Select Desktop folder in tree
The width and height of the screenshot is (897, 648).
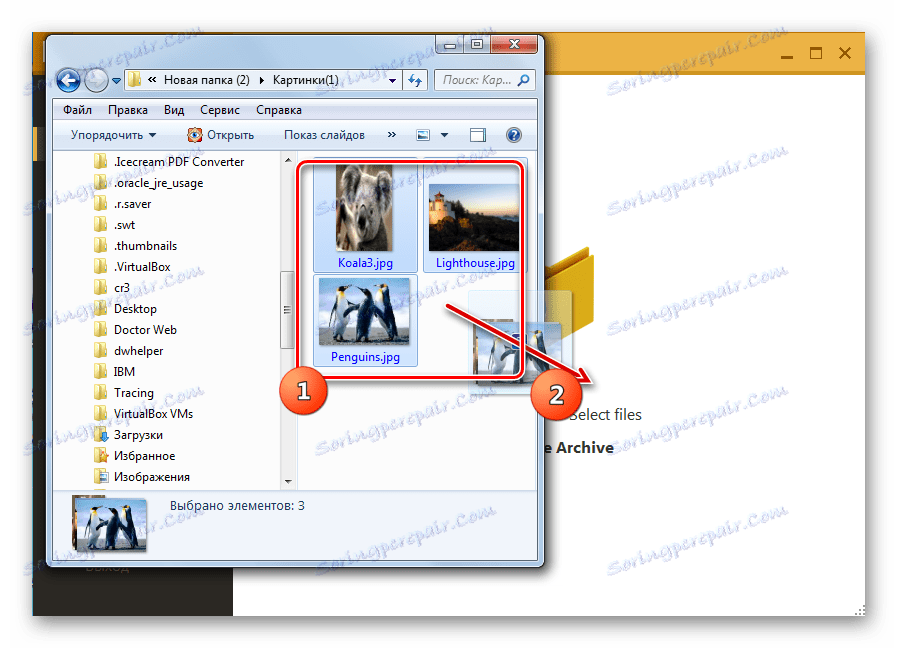(135, 309)
